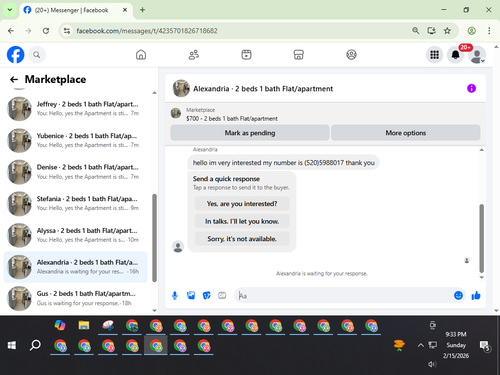Screen dimensions: 500x375
Task: Attach a photo with the image icon
Action: 191,295
